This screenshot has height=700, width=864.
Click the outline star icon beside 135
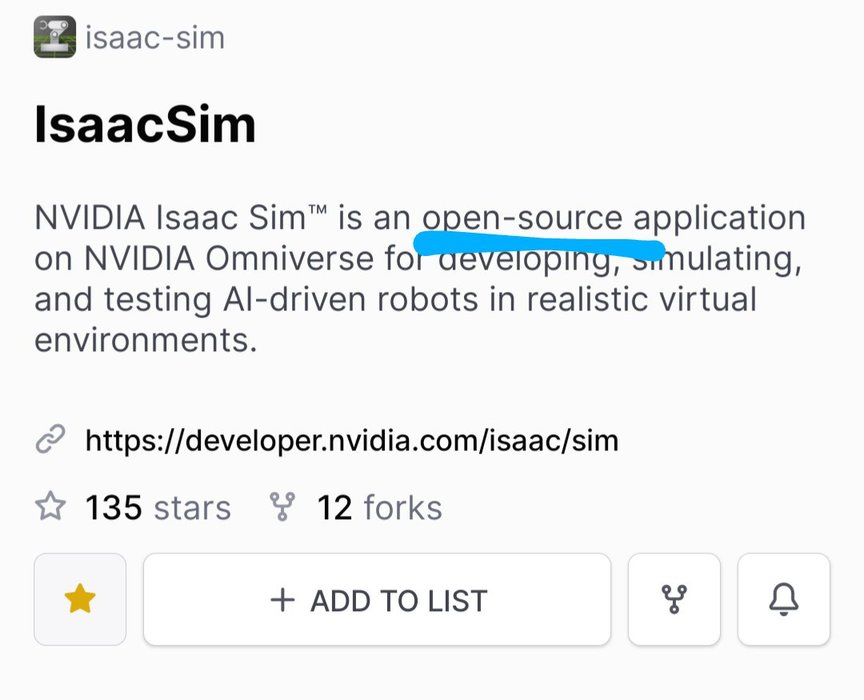50,507
